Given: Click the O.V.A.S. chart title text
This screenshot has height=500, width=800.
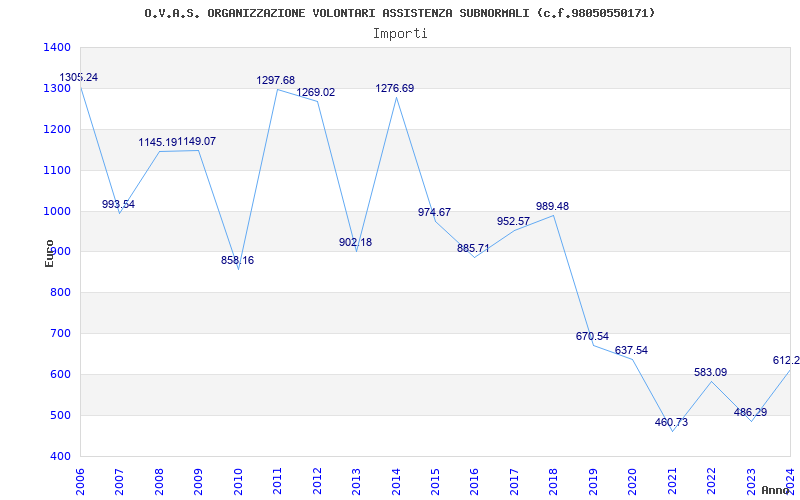Looking at the screenshot, I should click(400, 13).
